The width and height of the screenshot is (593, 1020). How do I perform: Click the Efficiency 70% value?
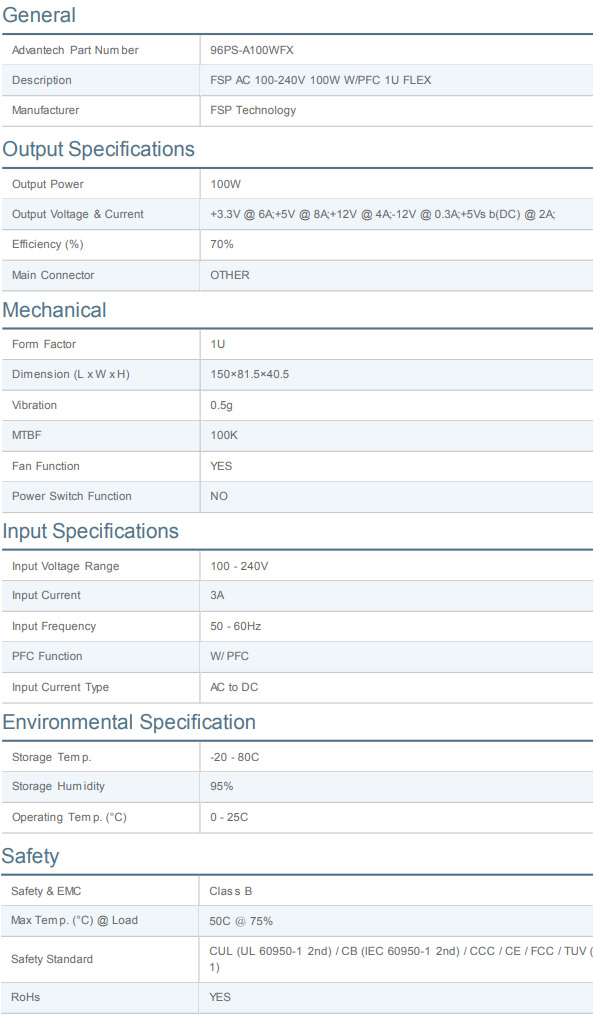tap(222, 244)
